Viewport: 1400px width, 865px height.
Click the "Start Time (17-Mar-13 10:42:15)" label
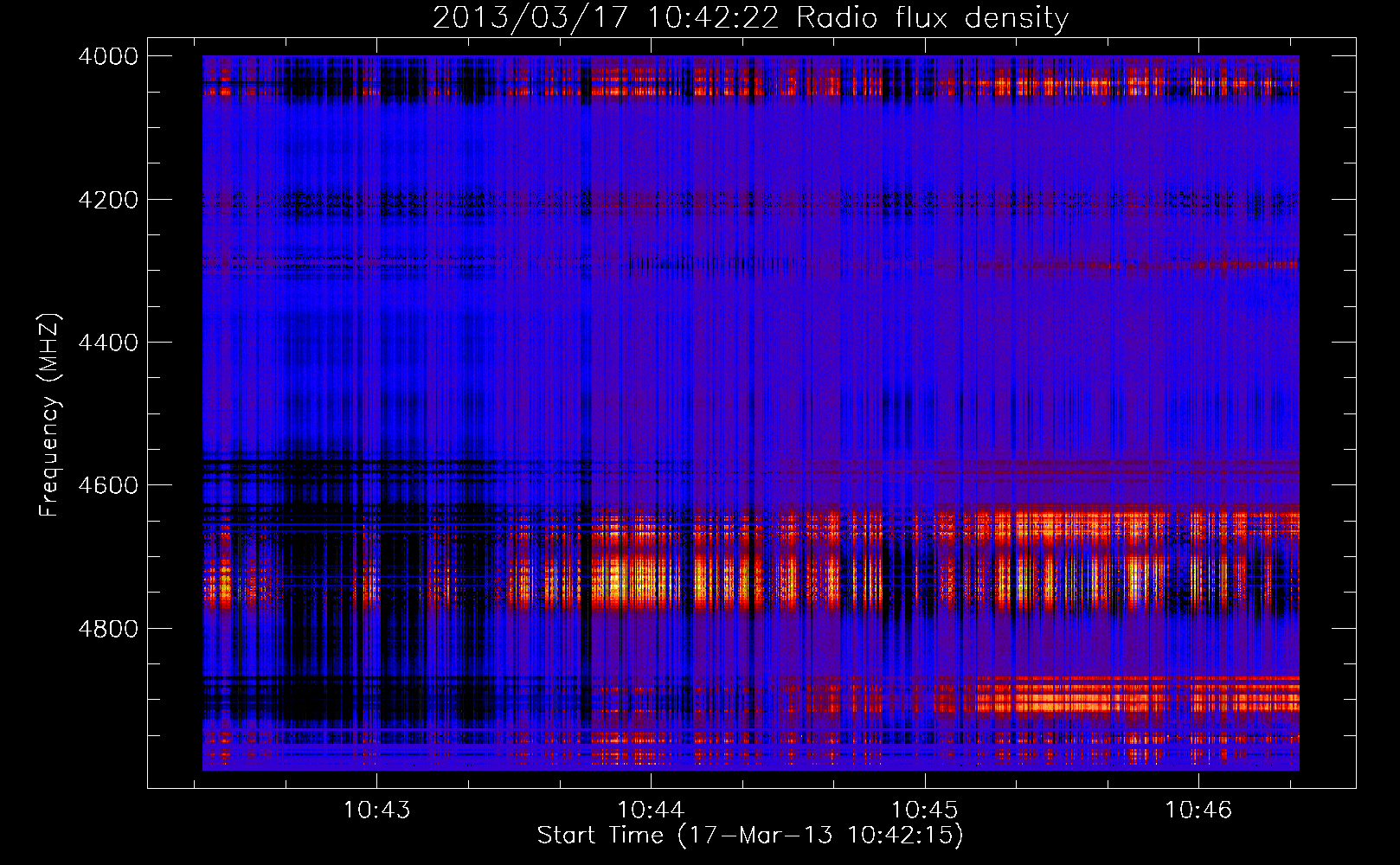coord(750,836)
